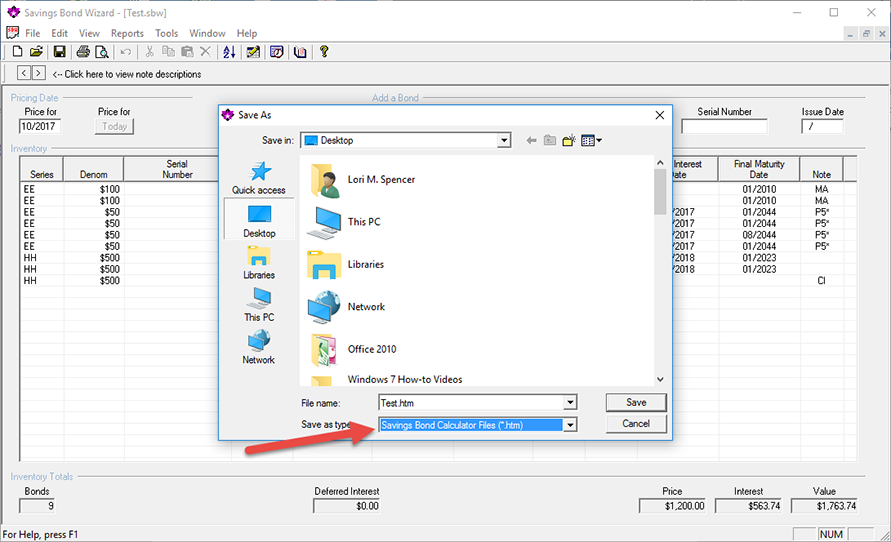This screenshot has height=542, width=891.
Task: Click the next note arrow button
Action: (39, 73)
